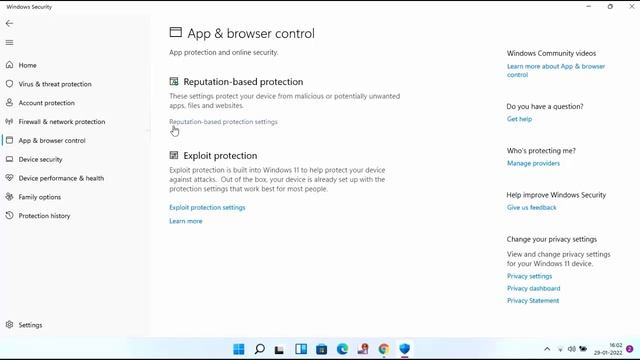This screenshot has width=640, height=360.
Task: Click the Settings gear icon
Action: (9, 324)
